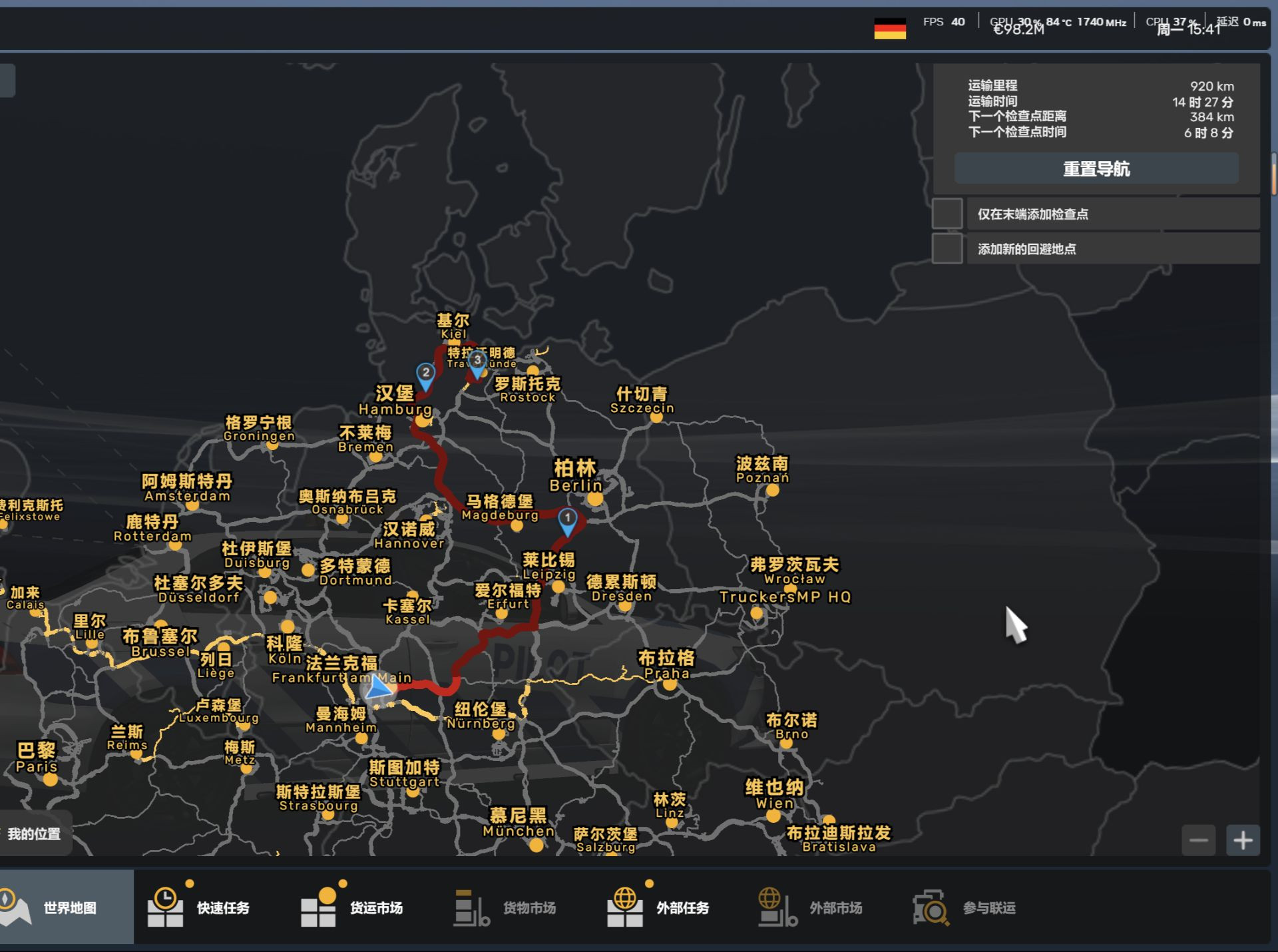Click the 我的位置 button
Viewport: 1278px width, 952px height.
(x=33, y=833)
